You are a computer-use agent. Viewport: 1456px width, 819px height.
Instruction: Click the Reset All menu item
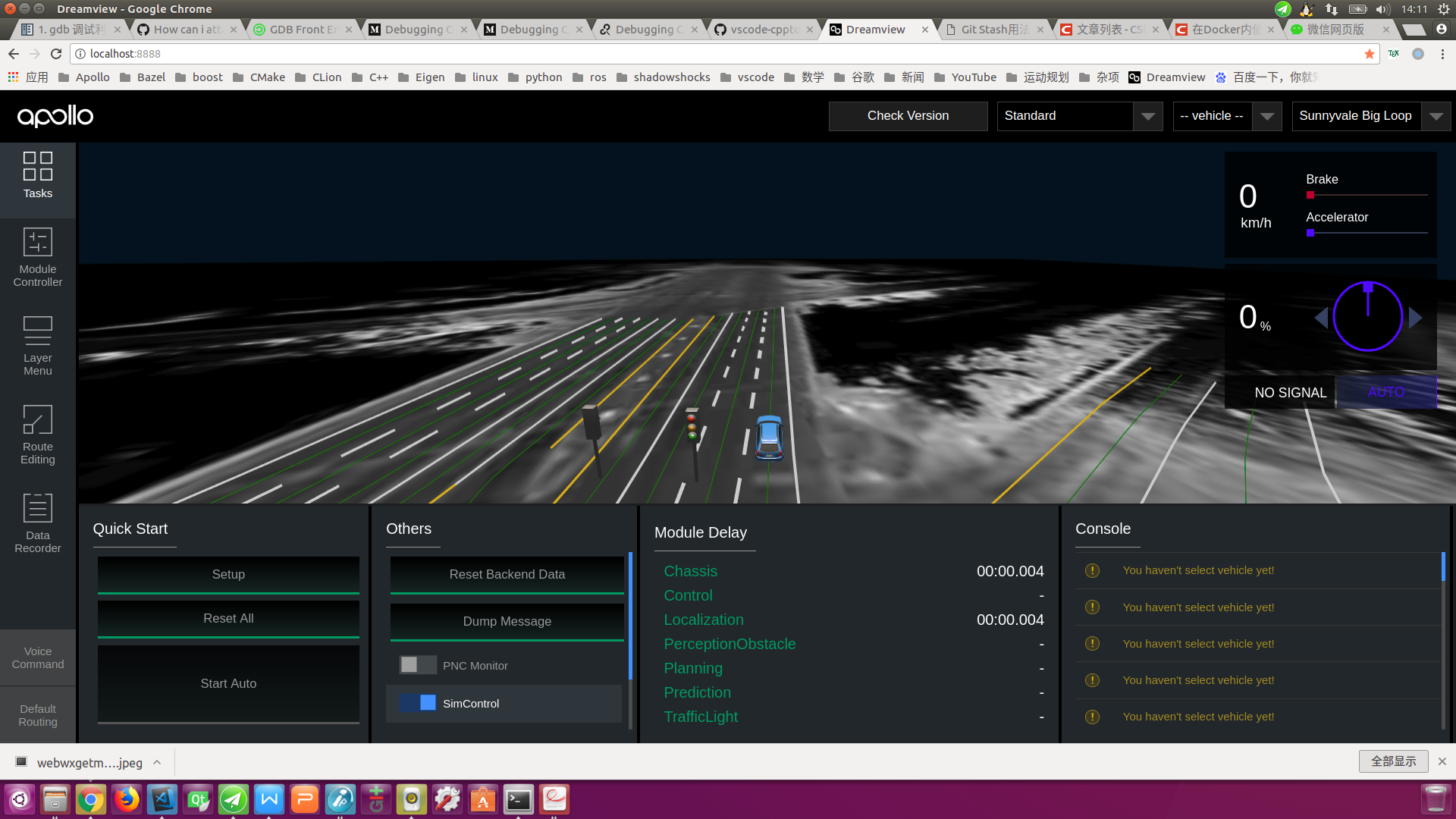228,617
